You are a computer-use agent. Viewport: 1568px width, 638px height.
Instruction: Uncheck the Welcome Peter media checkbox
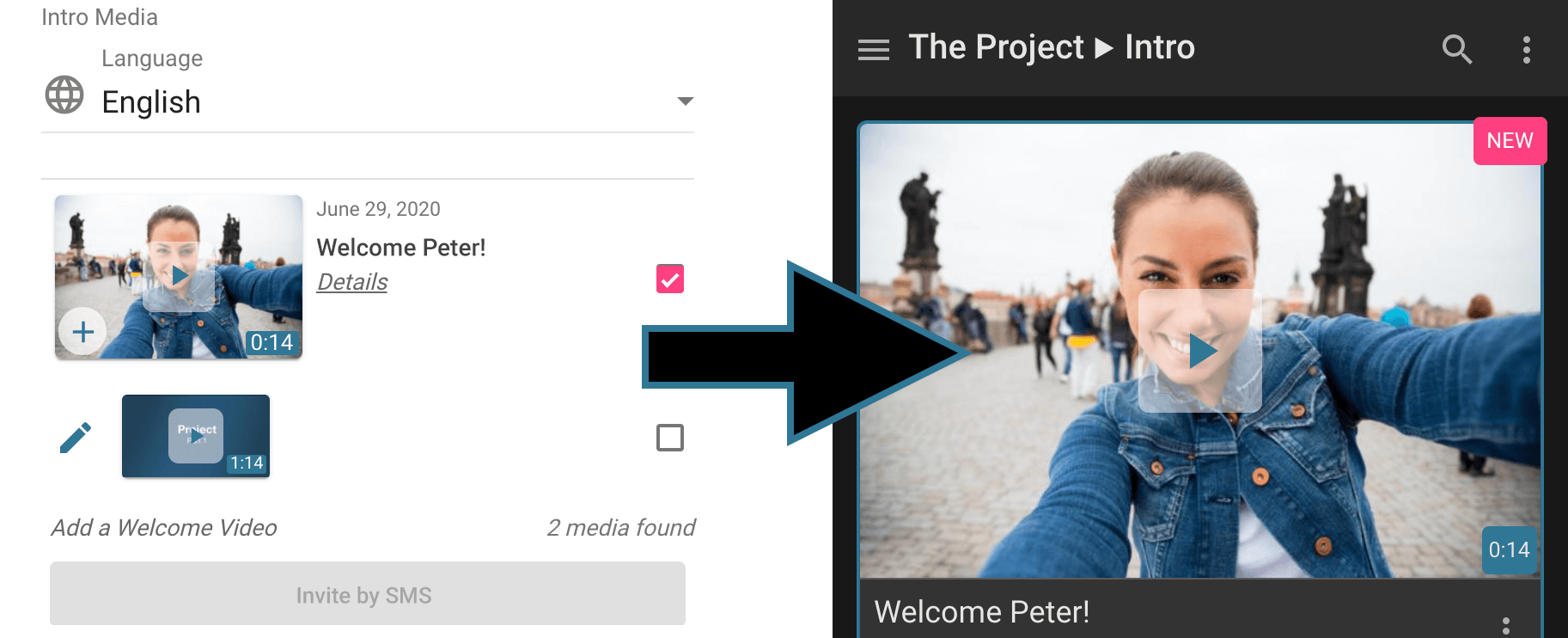670,279
